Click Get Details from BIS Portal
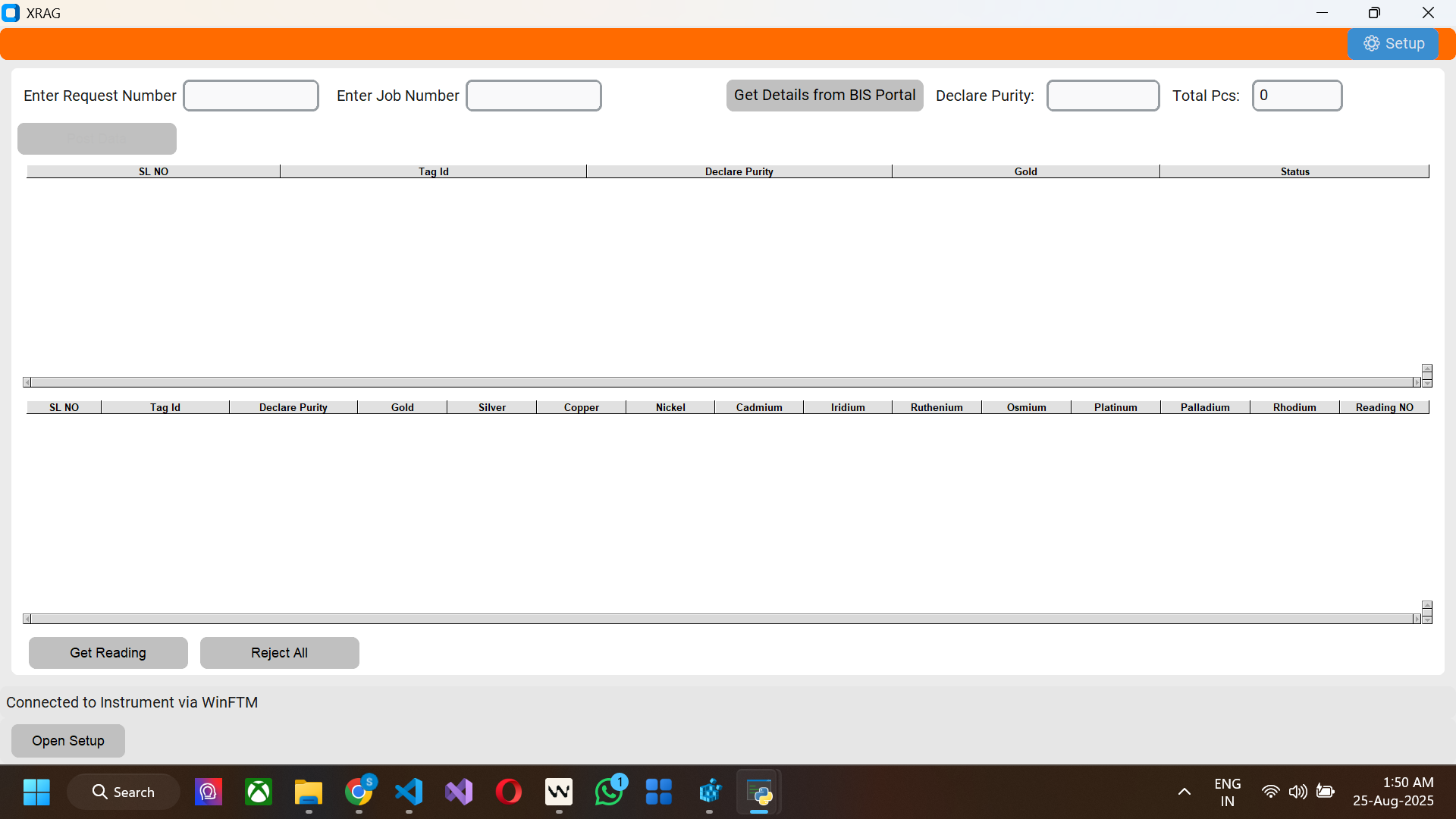The width and height of the screenshot is (1456, 819). (824, 96)
